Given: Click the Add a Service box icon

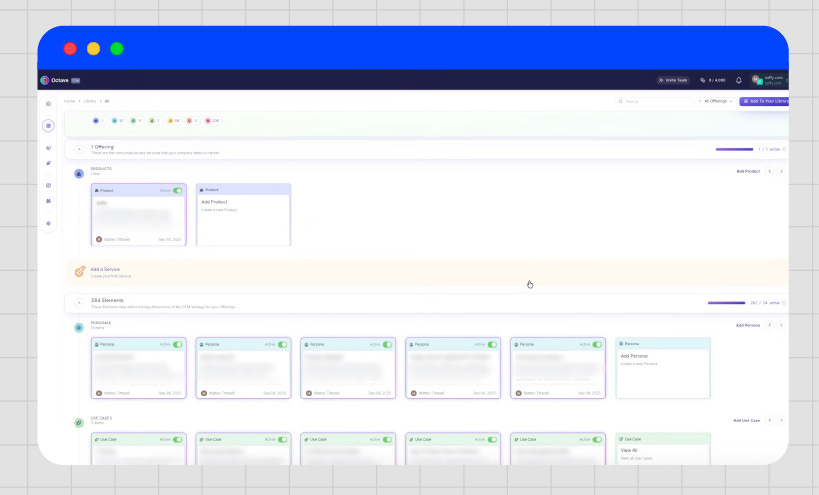Looking at the screenshot, I should point(80,272).
